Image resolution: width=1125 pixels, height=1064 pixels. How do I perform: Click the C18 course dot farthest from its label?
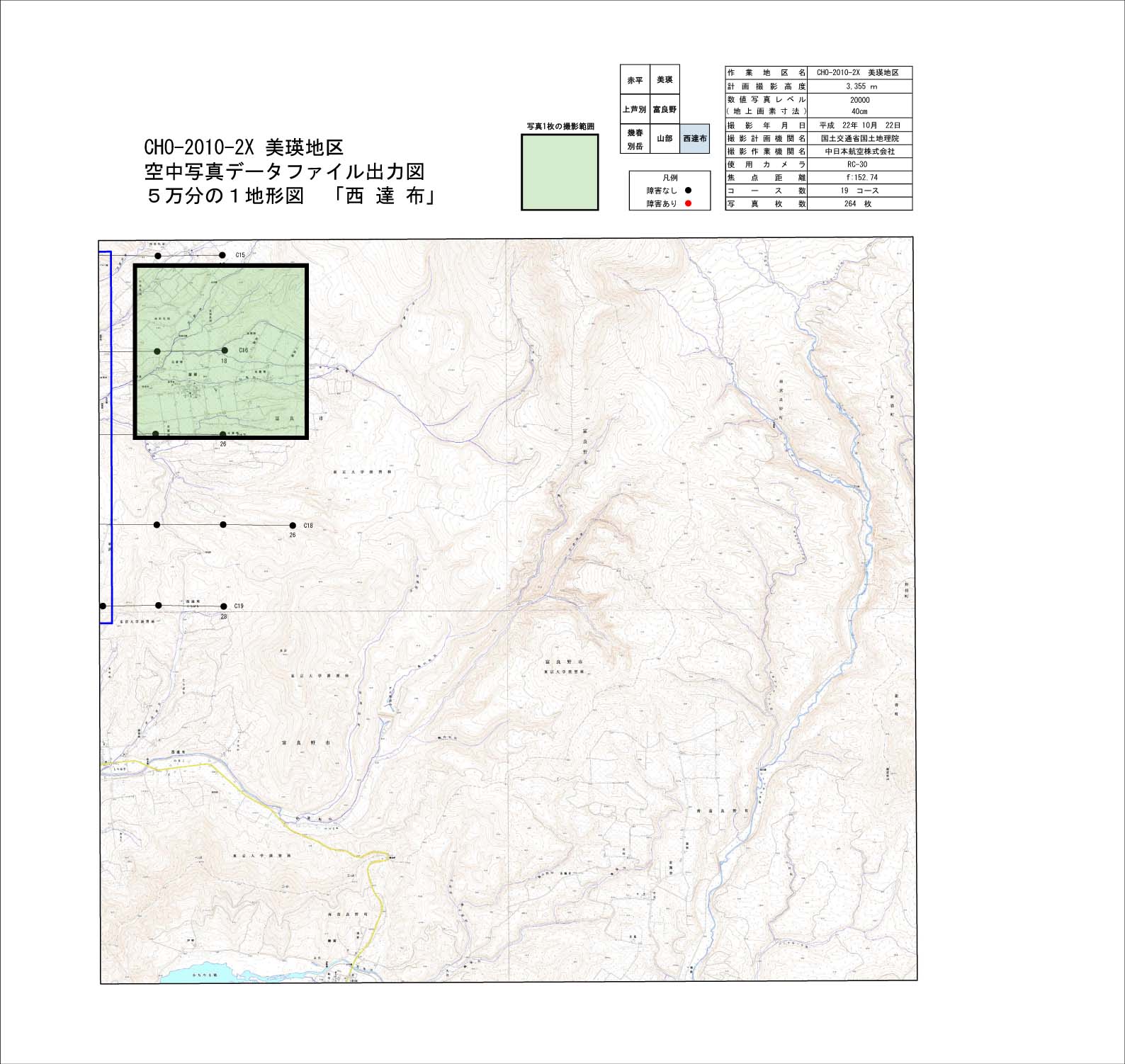(157, 525)
